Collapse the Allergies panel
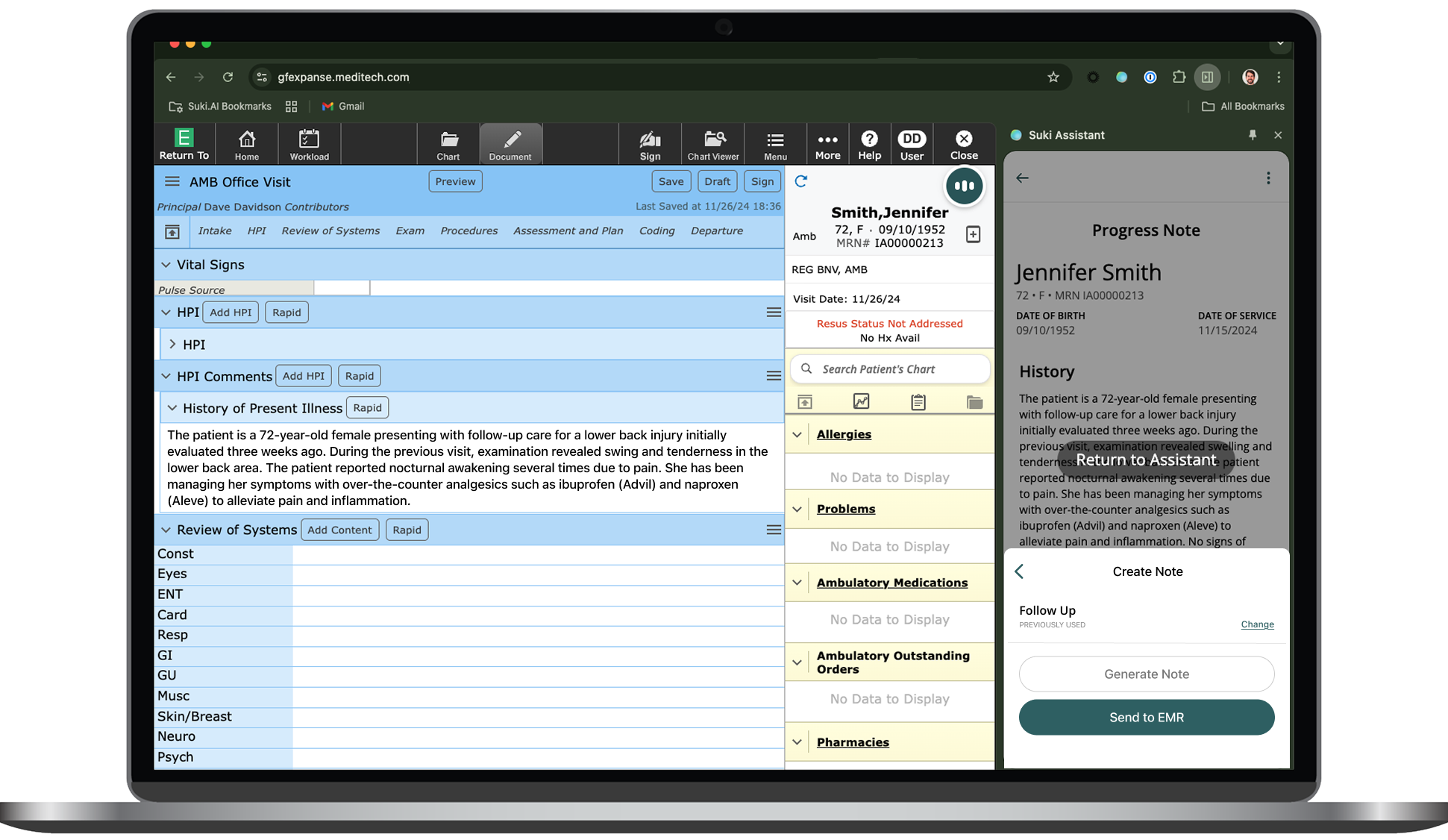This screenshot has height=840, width=1448. point(797,434)
